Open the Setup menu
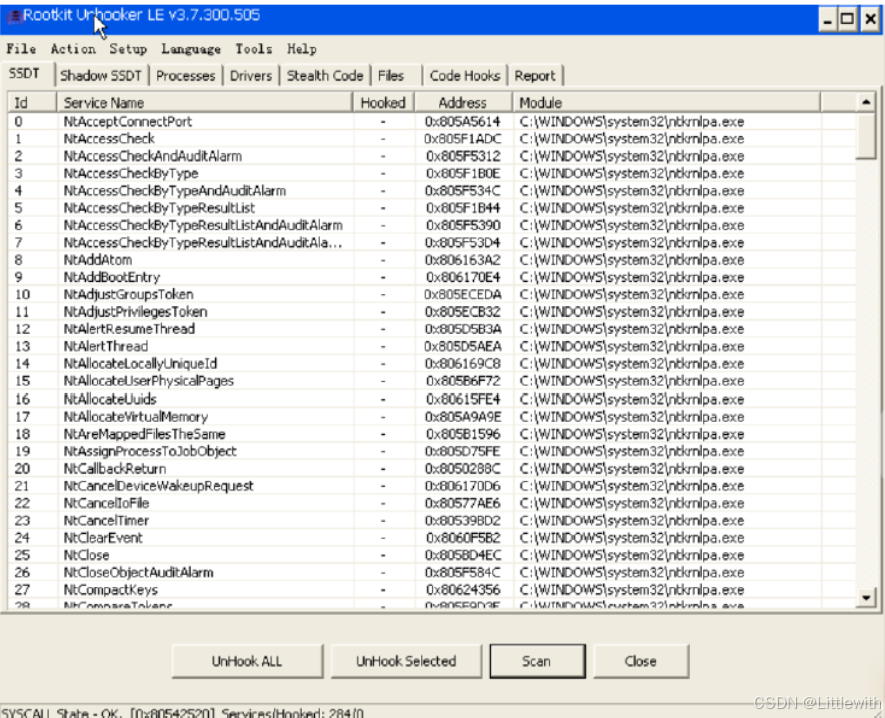Screen dimensions: 885x718 tap(128, 49)
